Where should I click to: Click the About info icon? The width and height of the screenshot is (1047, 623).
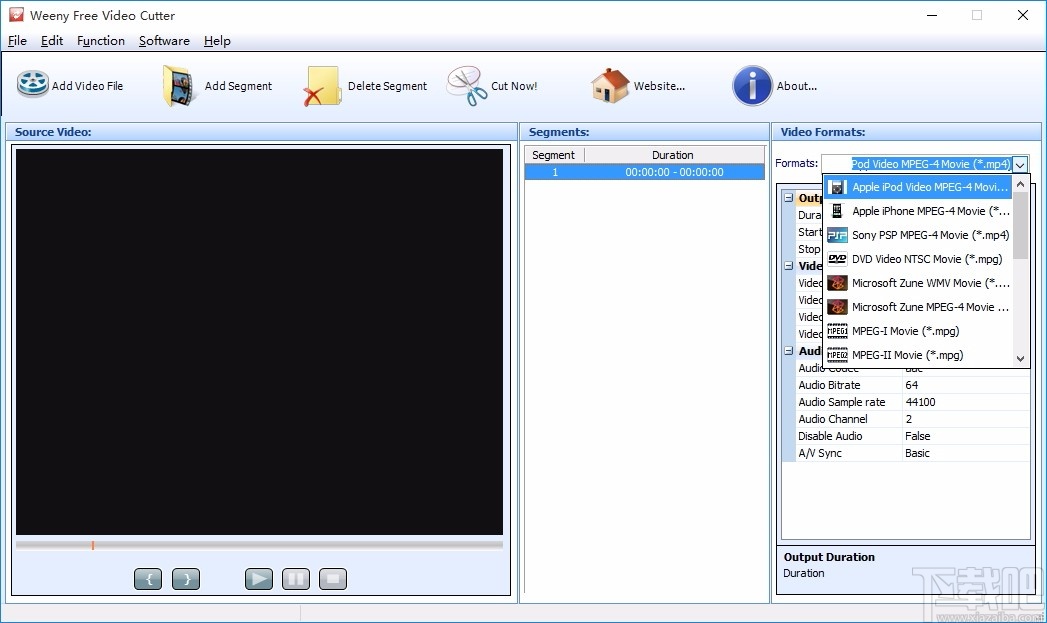pyautogui.click(x=753, y=85)
